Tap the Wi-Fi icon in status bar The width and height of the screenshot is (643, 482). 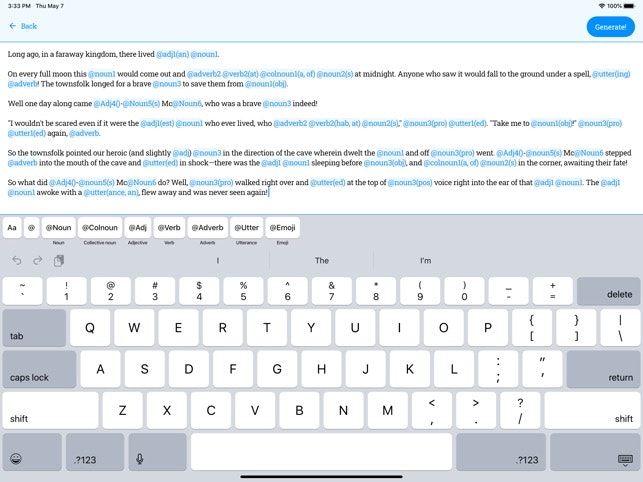(x=602, y=6)
